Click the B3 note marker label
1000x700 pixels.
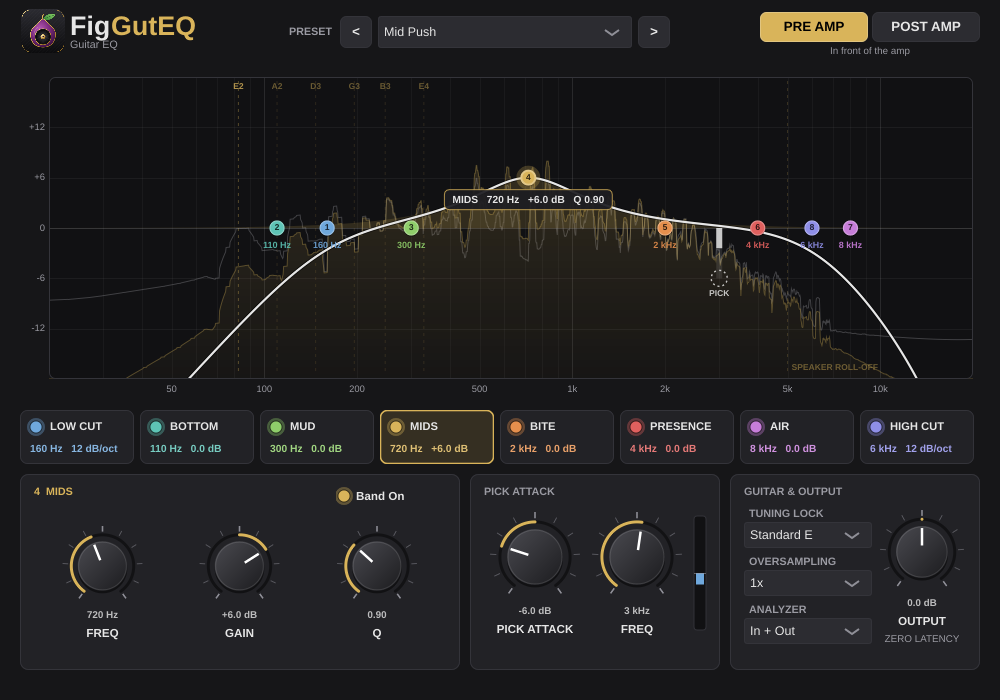[x=385, y=86]
